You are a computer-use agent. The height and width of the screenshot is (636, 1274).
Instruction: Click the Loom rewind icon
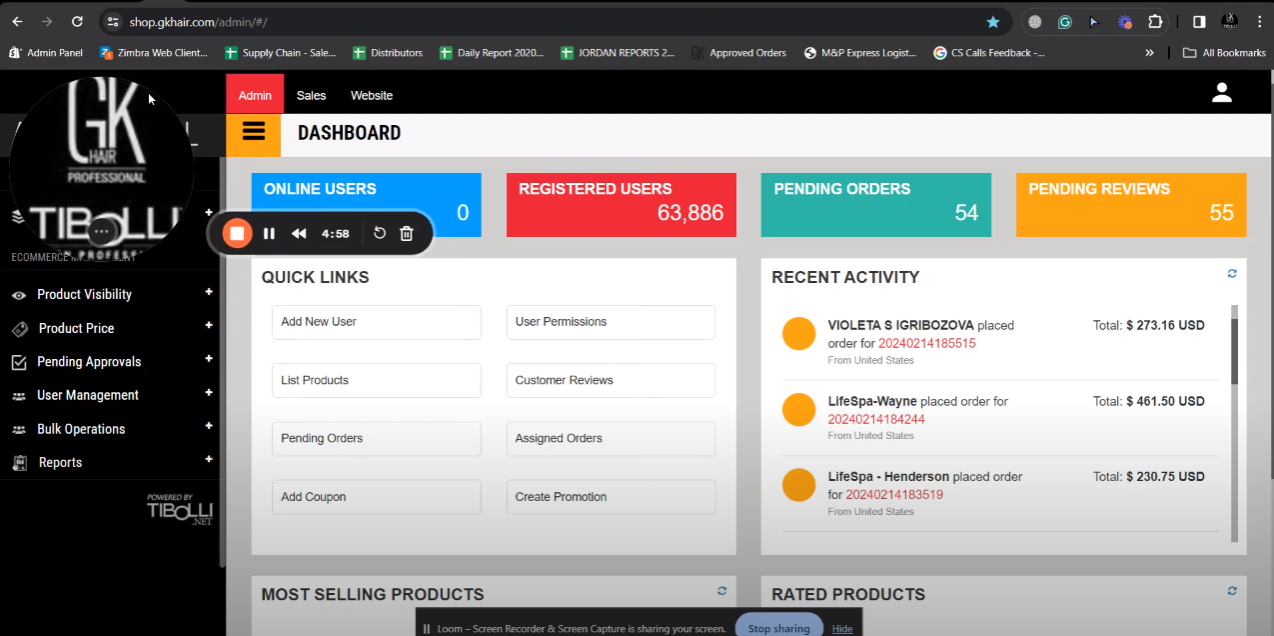point(299,233)
